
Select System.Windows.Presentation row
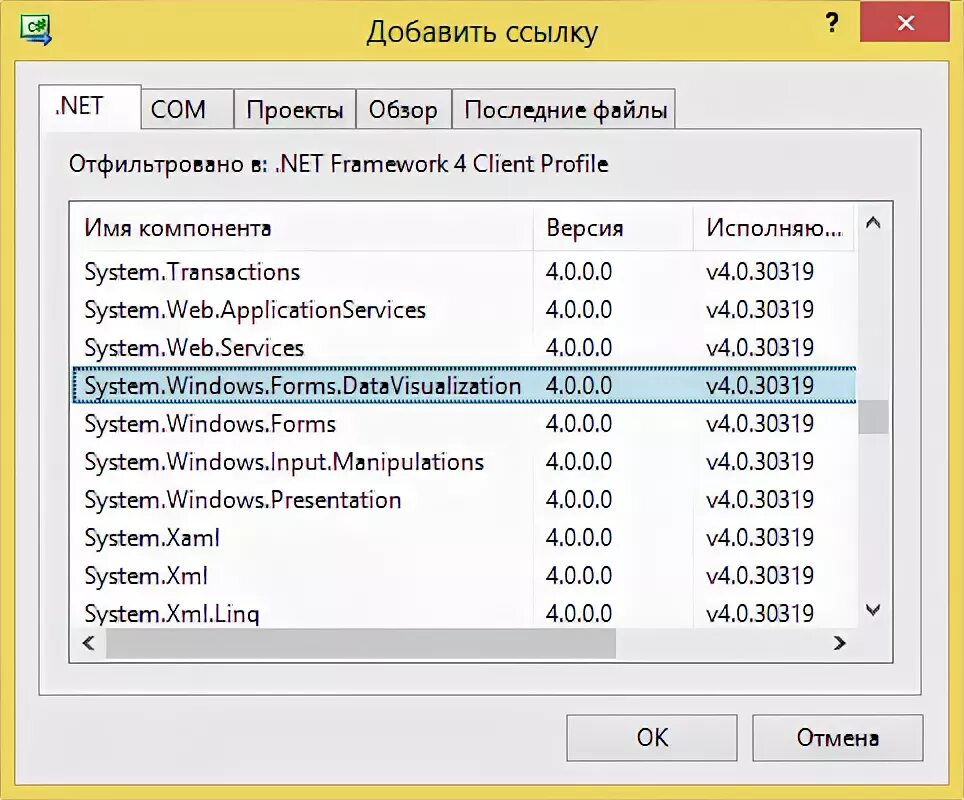click(x=464, y=500)
